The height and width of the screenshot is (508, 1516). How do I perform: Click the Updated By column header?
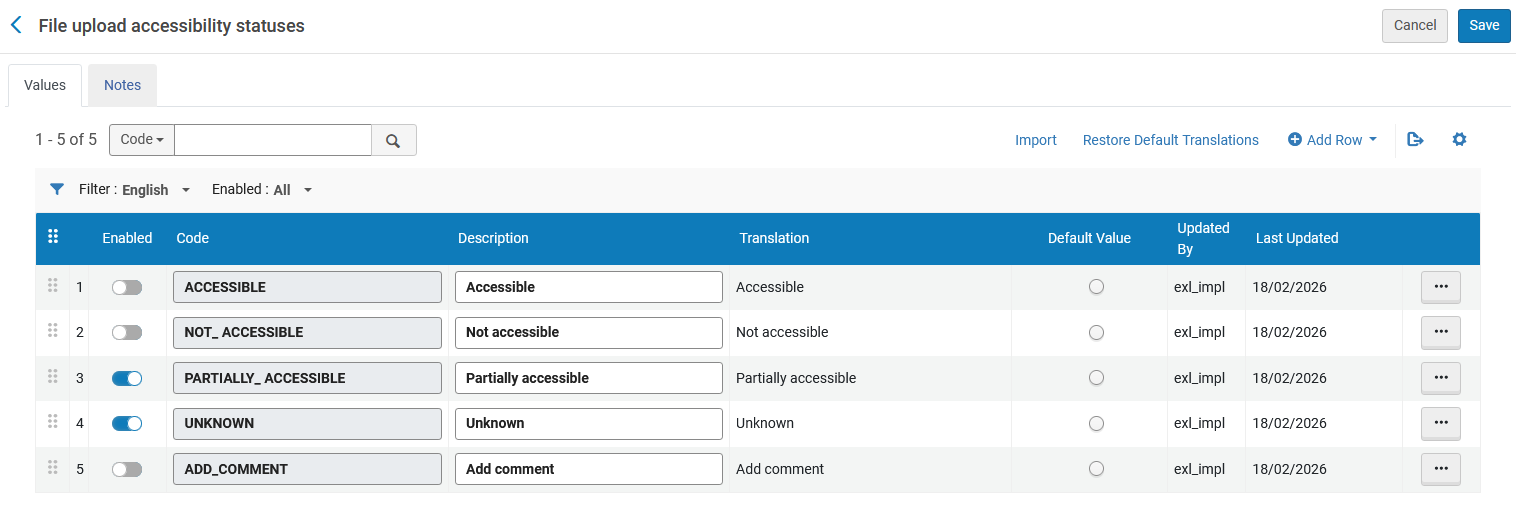pyautogui.click(x=1203, y=238)
